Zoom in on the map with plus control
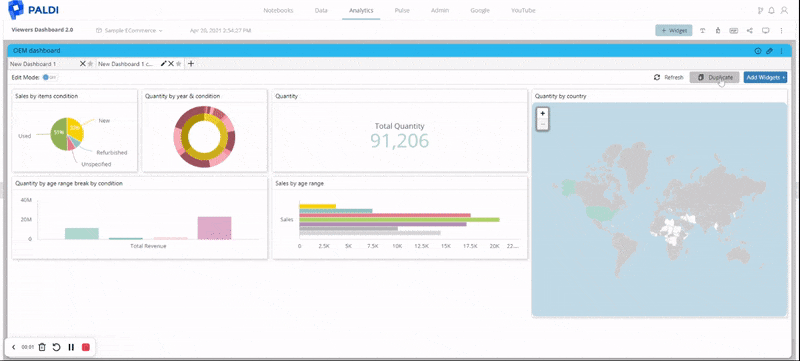This screenshot has width=800, height=361. (543, 114)
